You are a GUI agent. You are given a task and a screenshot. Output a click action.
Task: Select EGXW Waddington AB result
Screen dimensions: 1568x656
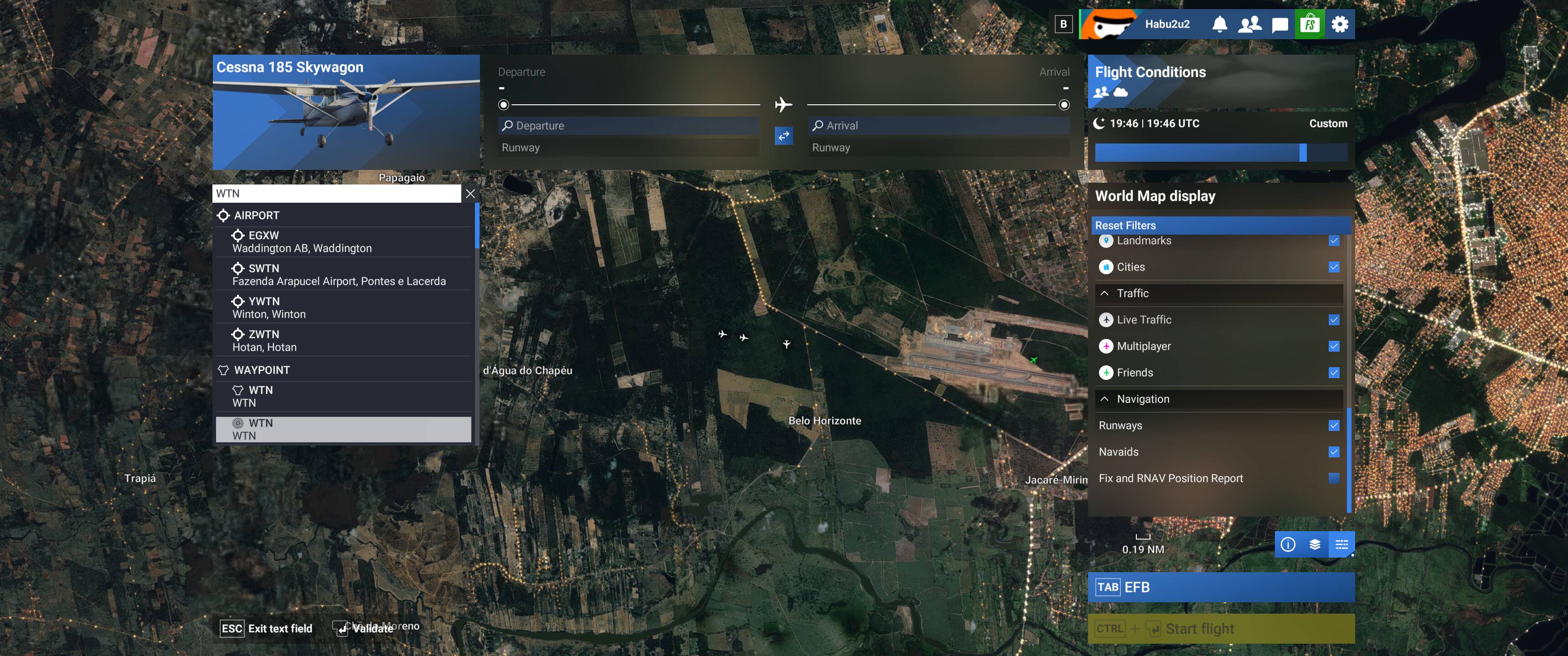click(343, 241)
